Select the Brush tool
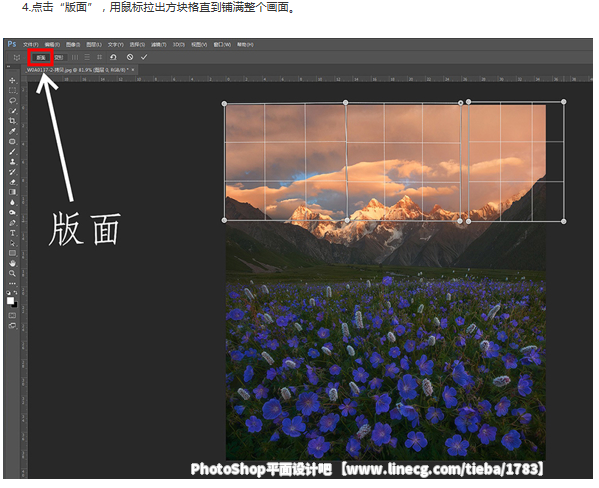599x488 pixels. [12, 152]
